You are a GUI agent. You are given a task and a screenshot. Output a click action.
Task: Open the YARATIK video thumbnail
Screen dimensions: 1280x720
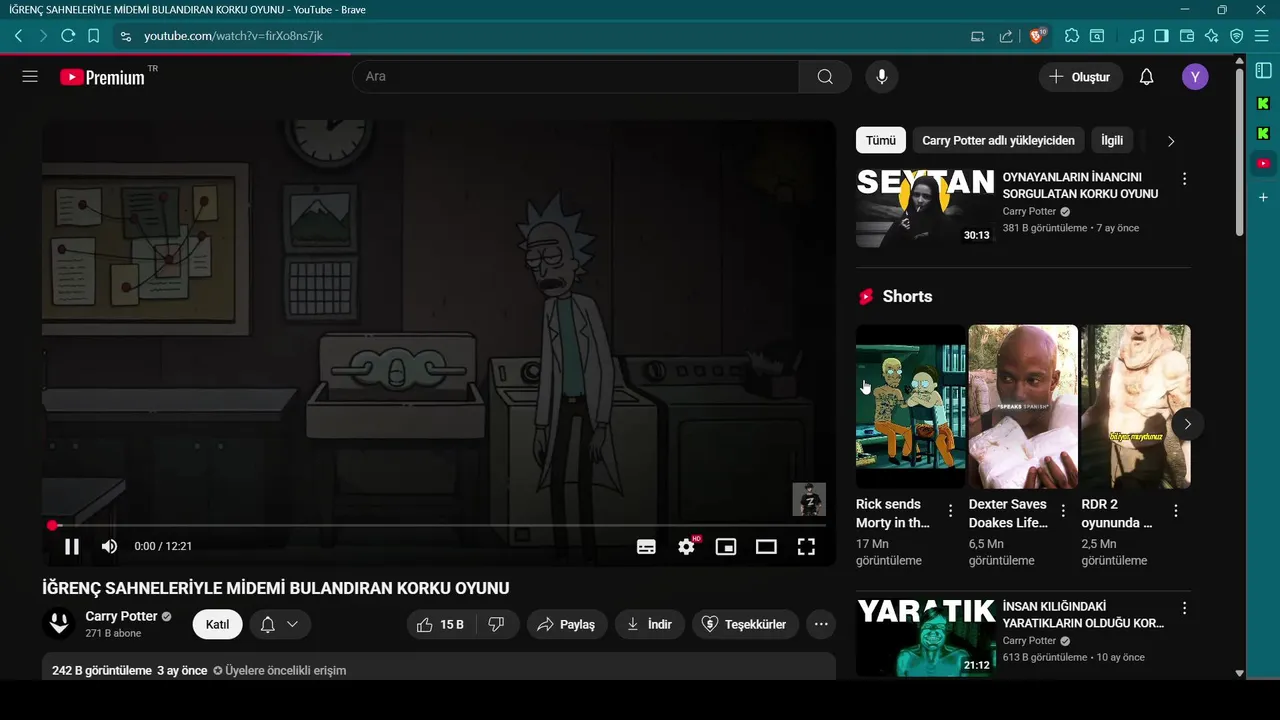coord(925,637)
